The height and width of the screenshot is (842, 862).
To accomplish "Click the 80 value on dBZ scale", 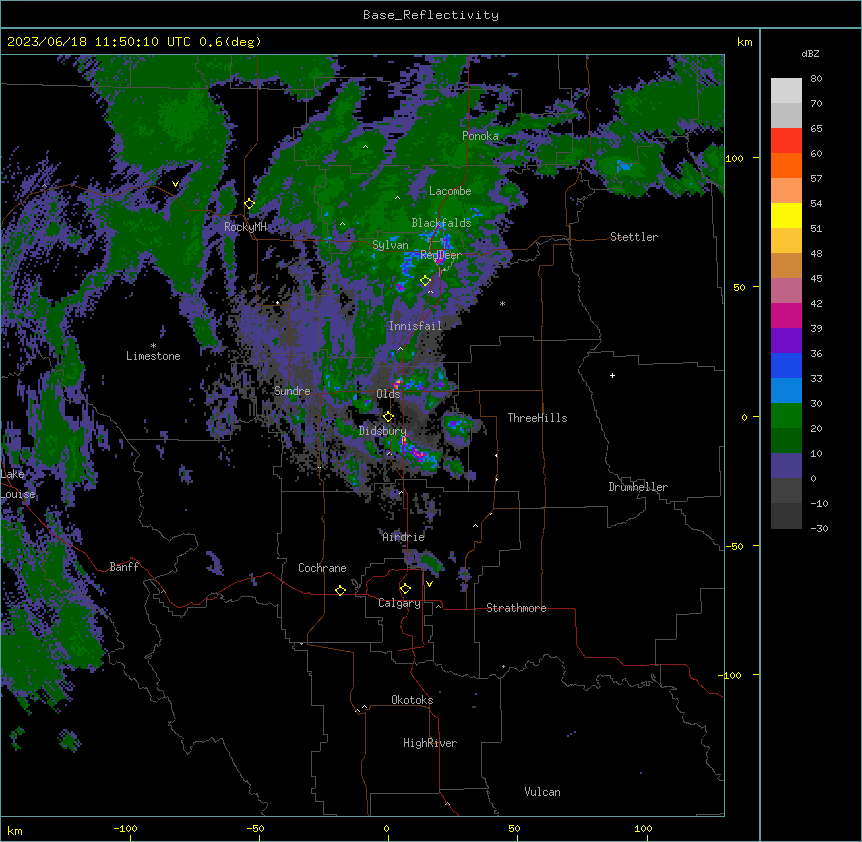I will click(x=816, y=79).
